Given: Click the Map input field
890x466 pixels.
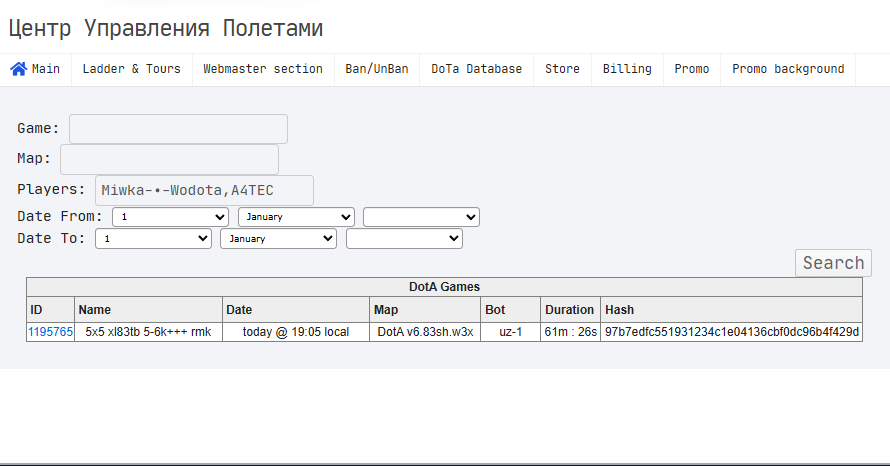Looking at the screenshot, I should [x=169, y=159].
